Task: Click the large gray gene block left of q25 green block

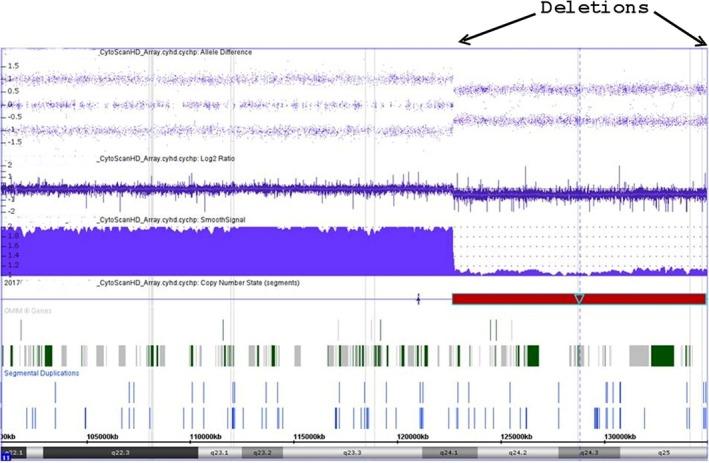Action: tap(640, 356)
